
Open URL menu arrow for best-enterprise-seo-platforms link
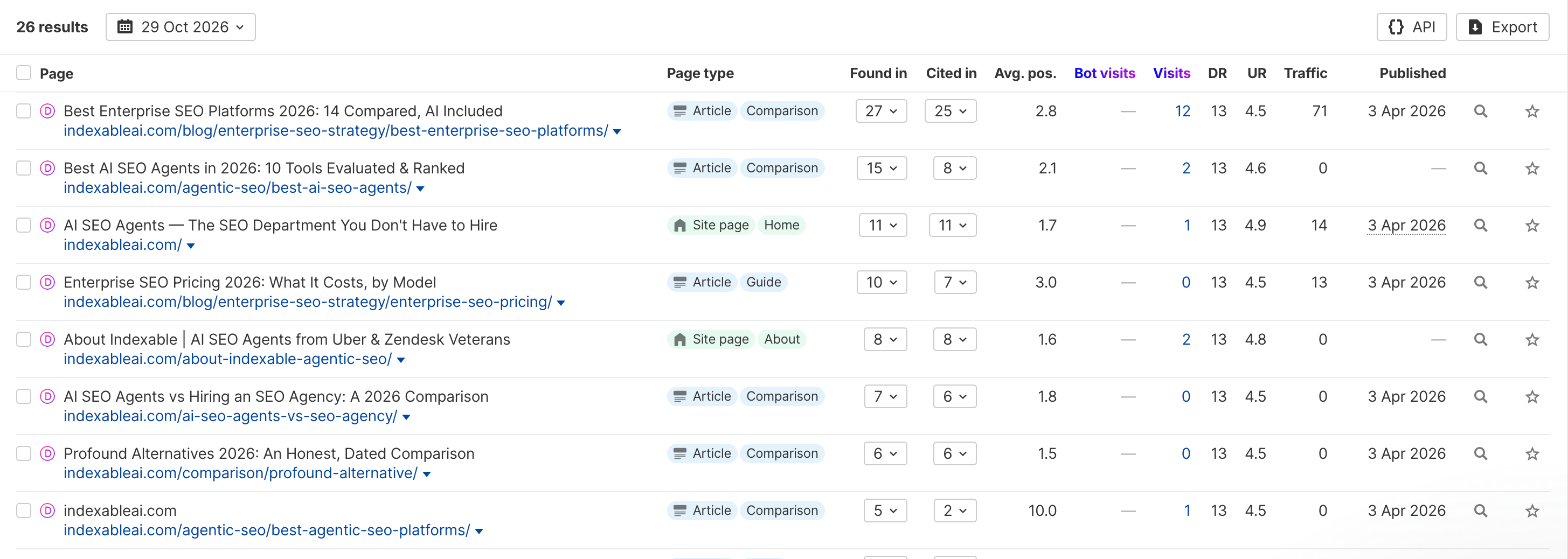tap(617, 132)
